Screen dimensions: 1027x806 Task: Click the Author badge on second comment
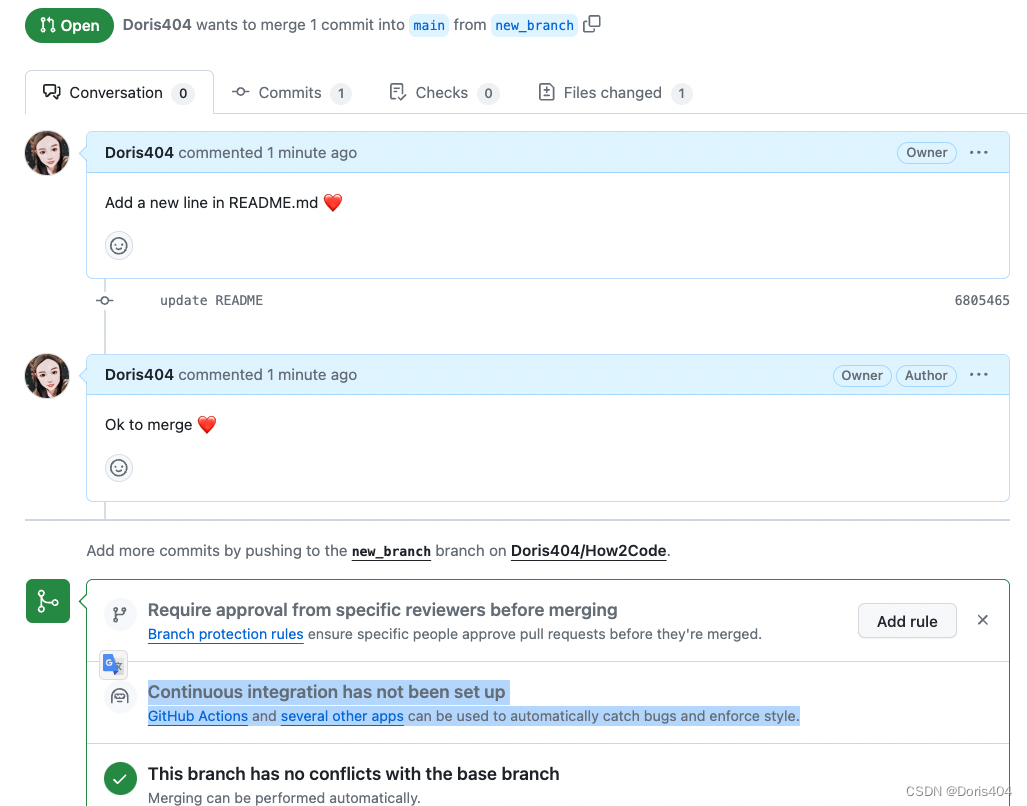[926, 375]
